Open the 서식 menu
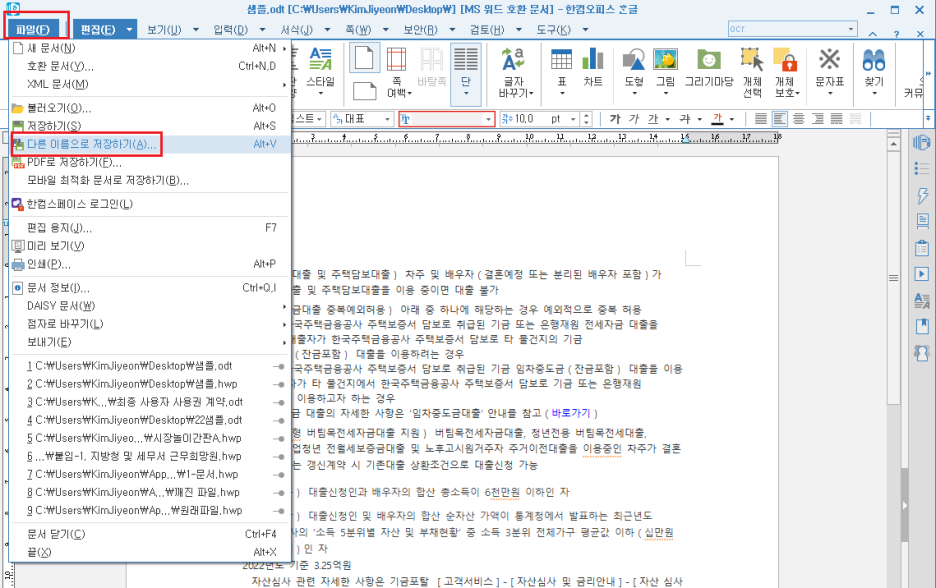 coord(297,29)
